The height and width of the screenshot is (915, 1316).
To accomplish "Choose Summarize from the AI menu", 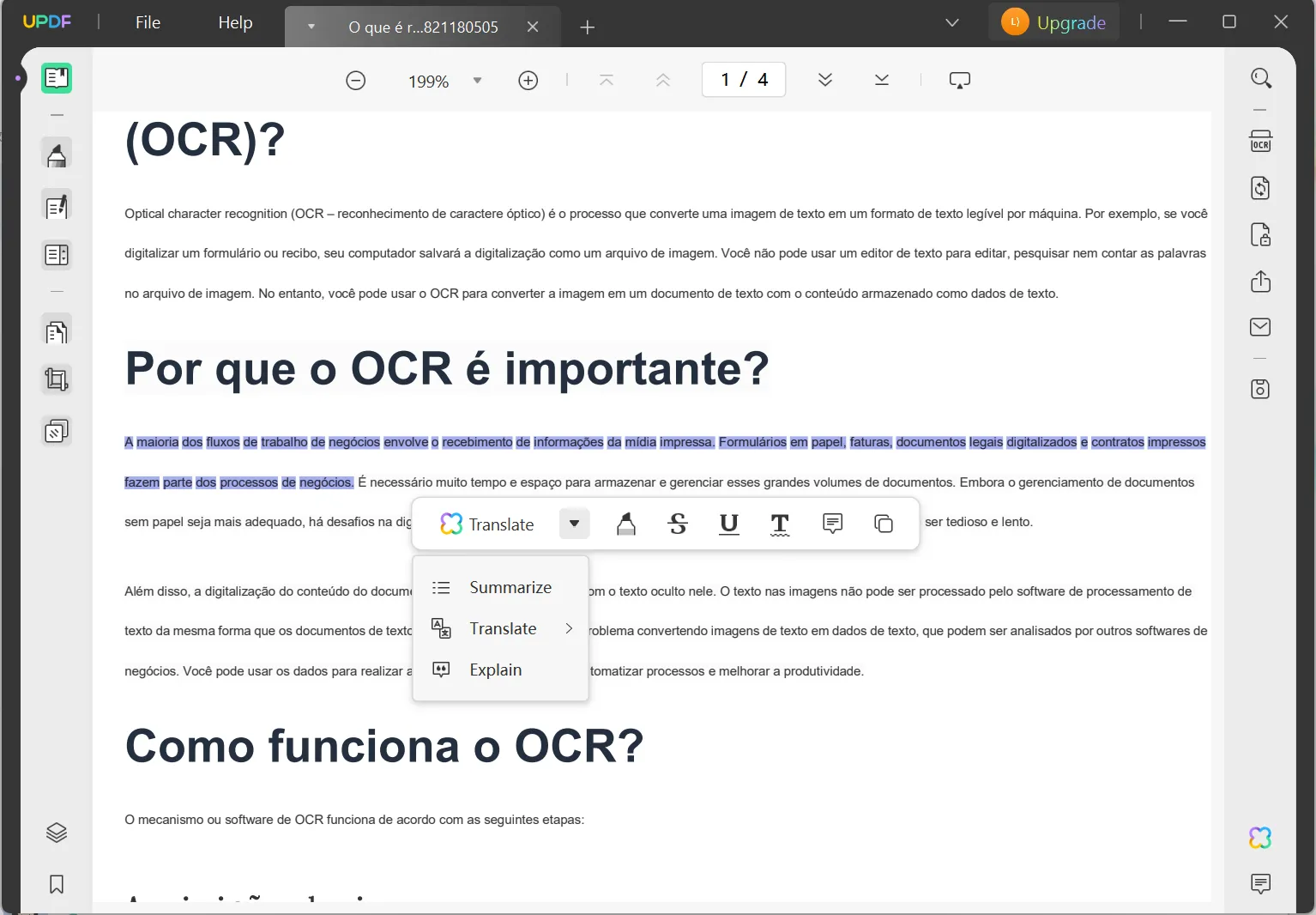I will (510, 587).
